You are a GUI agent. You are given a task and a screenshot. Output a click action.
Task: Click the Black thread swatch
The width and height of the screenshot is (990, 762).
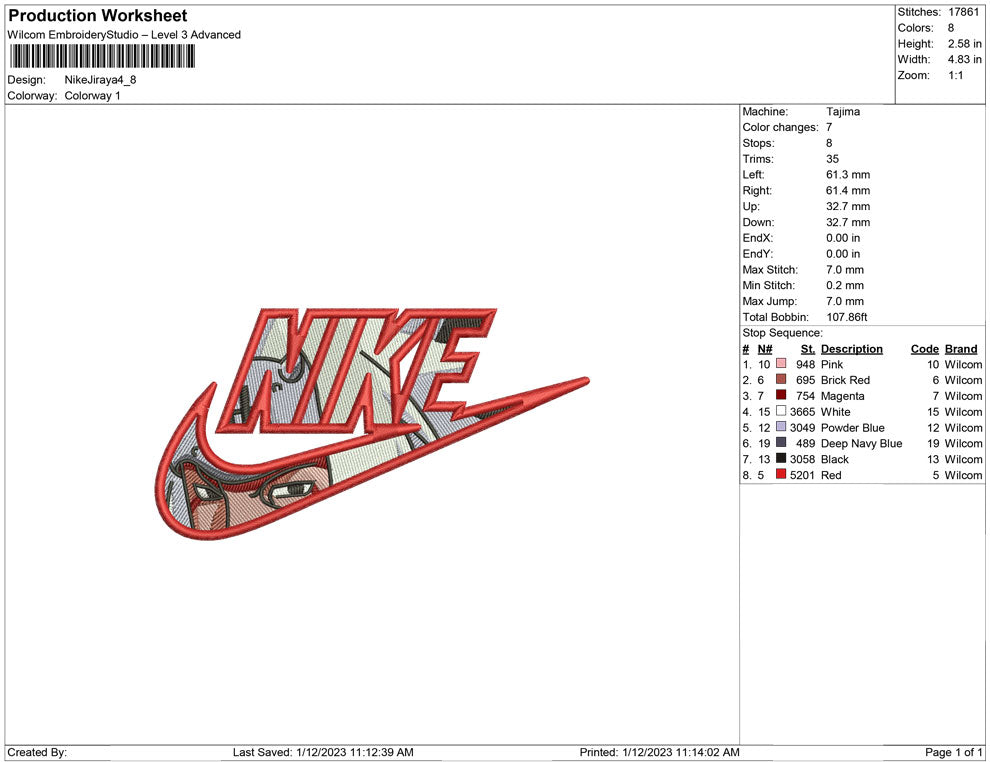pos(781,458)
